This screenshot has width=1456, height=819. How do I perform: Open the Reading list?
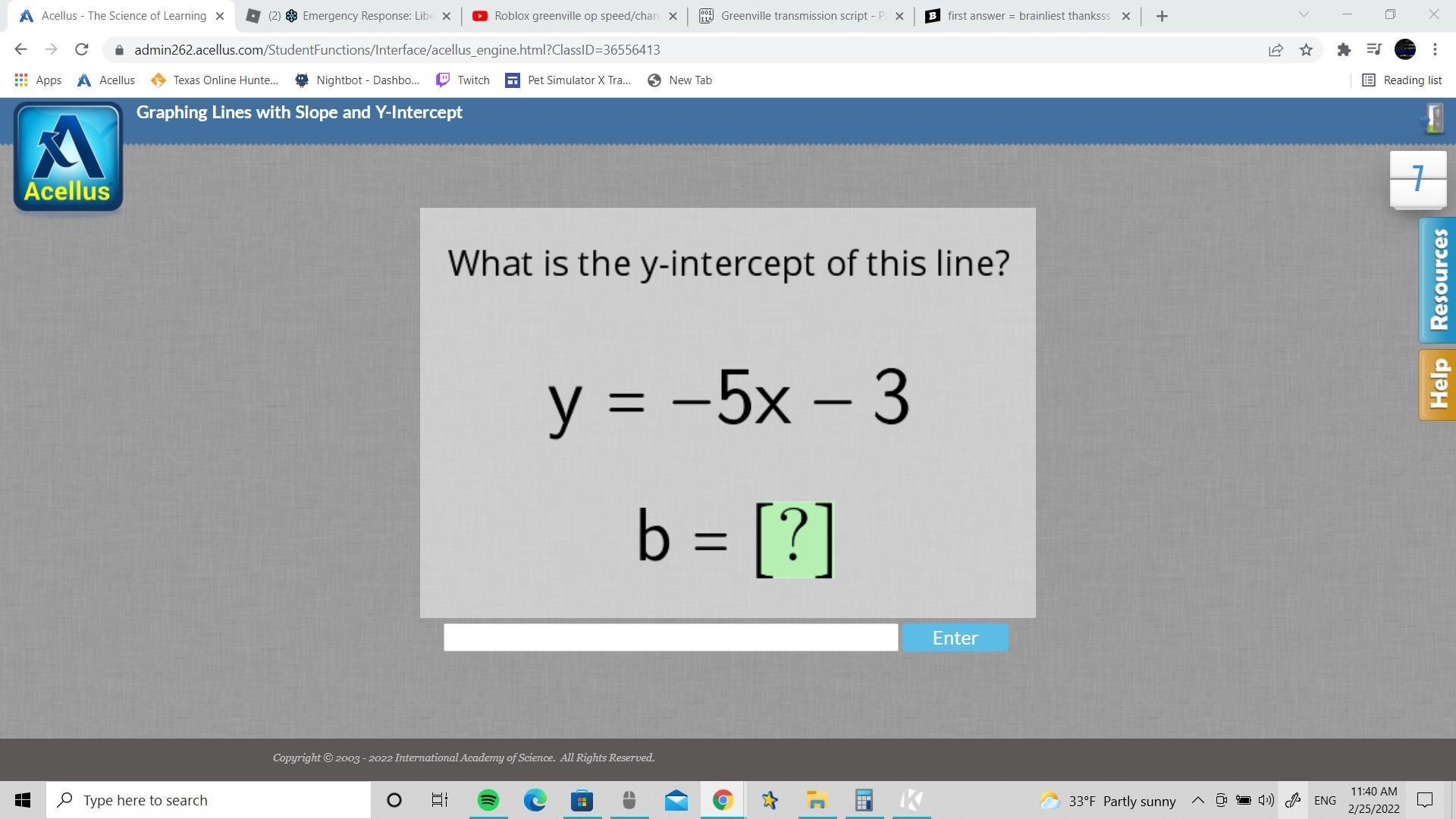coord(1401,80)
